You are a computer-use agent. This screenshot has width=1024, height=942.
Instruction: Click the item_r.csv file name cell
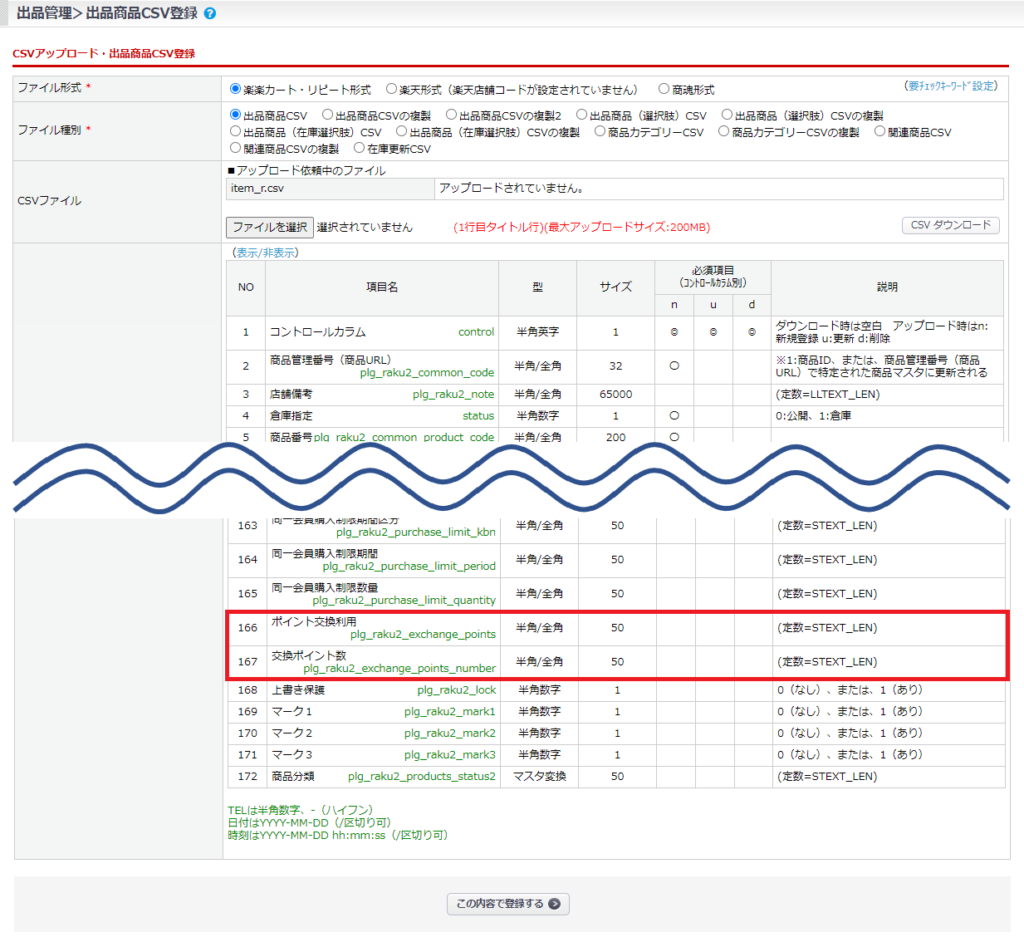click(x=330, y=189)
